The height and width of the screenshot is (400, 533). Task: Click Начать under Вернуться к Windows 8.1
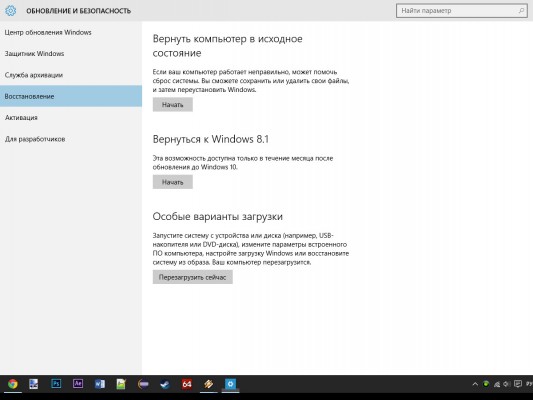pyautogui.click(x=173, y=182)
